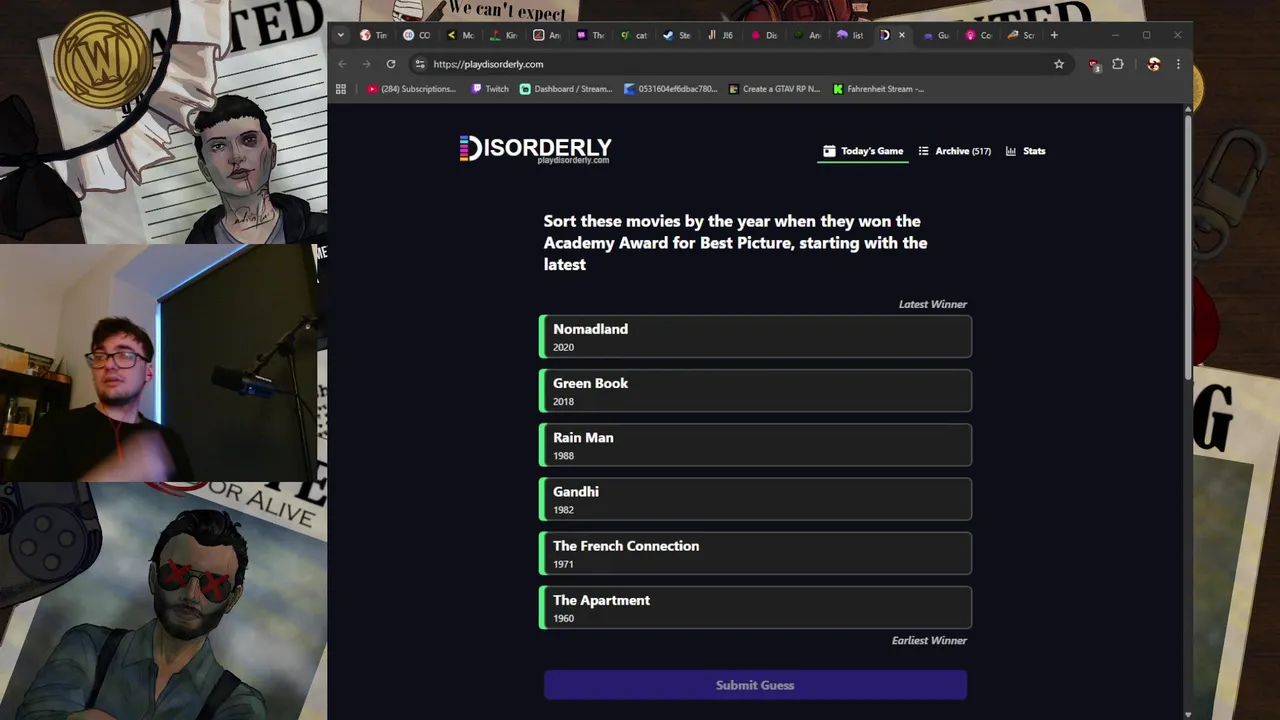1280x720 pixels.
Task: Select The French Connection movie card
Action: click(x=755, y=553)
